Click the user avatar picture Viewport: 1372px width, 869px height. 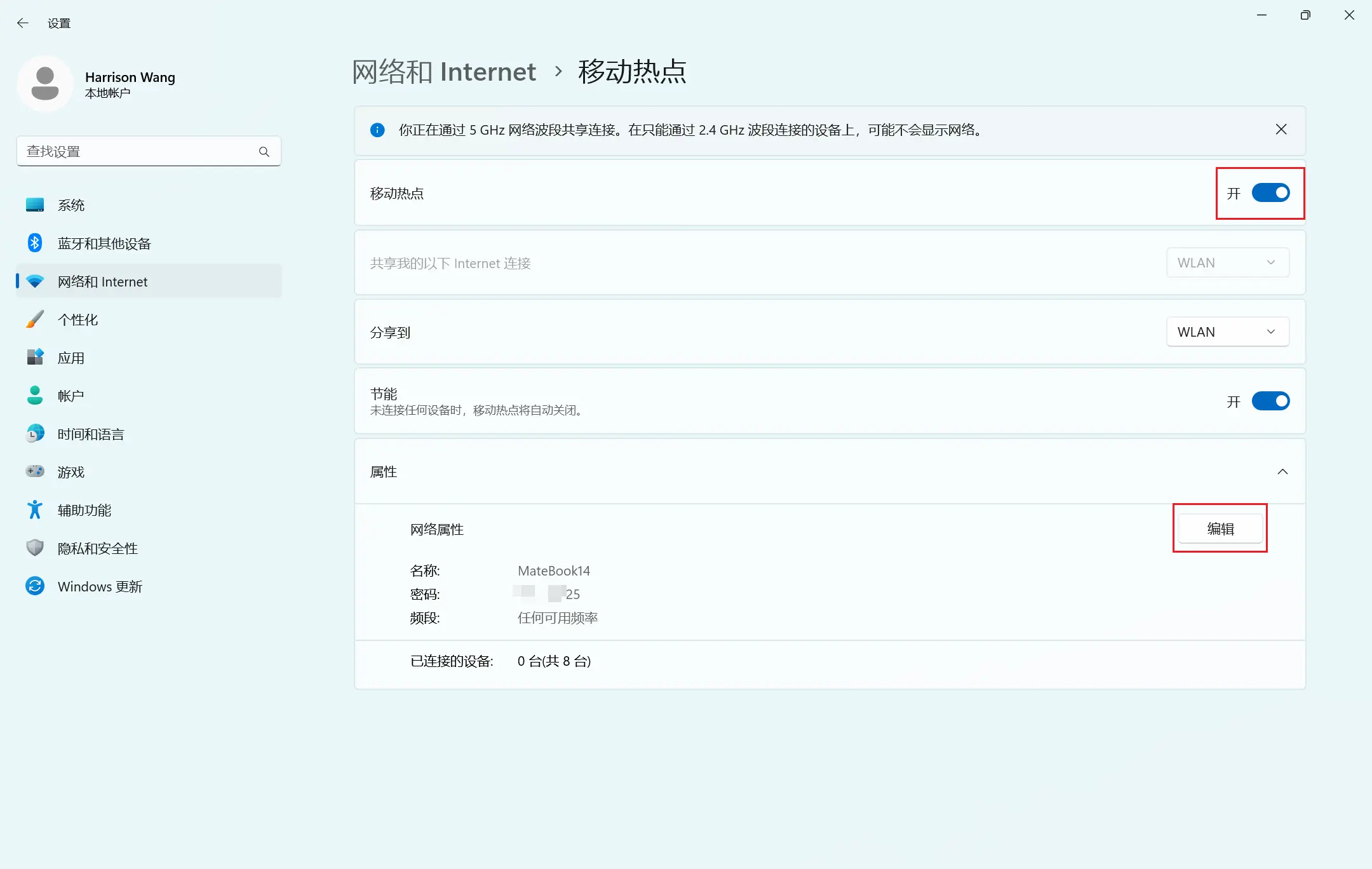pos(45,84)
